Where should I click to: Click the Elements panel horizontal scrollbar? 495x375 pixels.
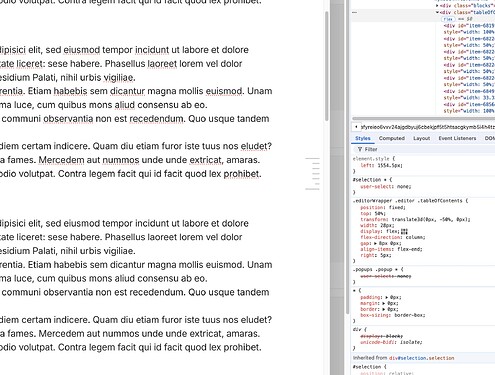(x=423, y=118)
